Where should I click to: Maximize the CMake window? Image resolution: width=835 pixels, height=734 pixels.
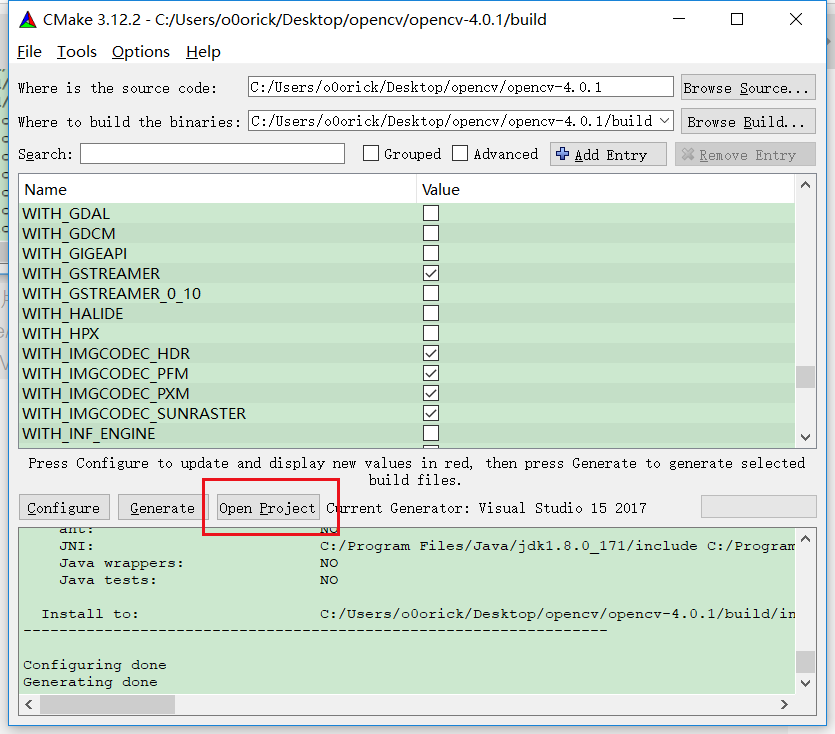pos(736,19)
